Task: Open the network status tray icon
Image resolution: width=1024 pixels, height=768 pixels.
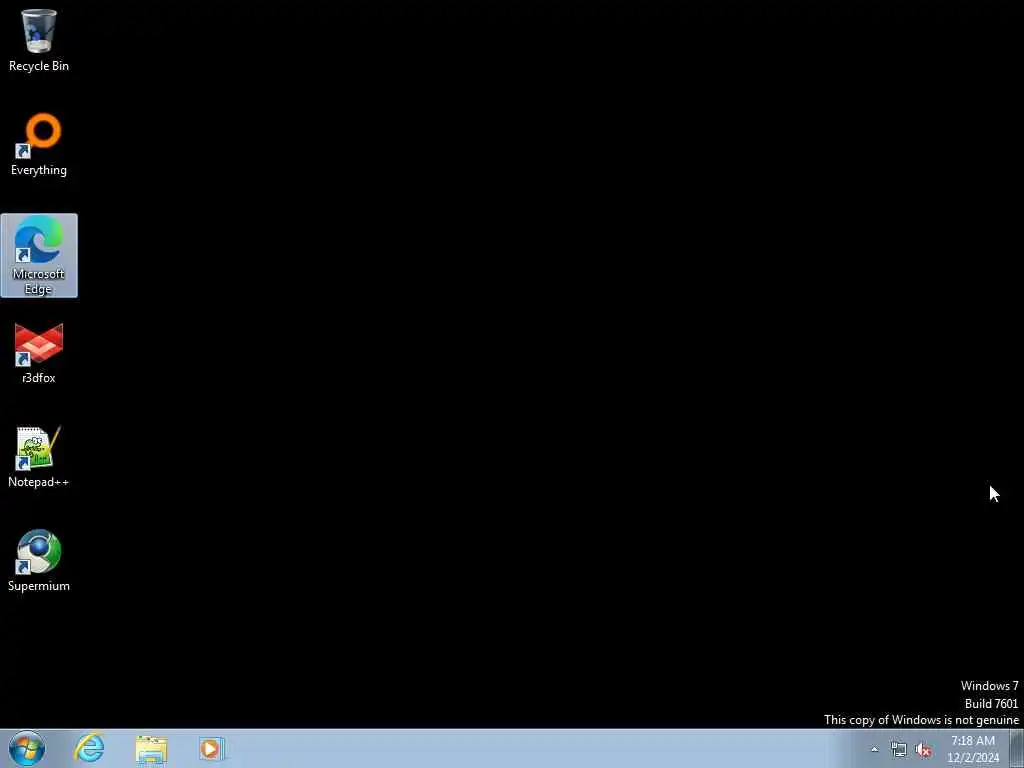Action: click(899, 750)
